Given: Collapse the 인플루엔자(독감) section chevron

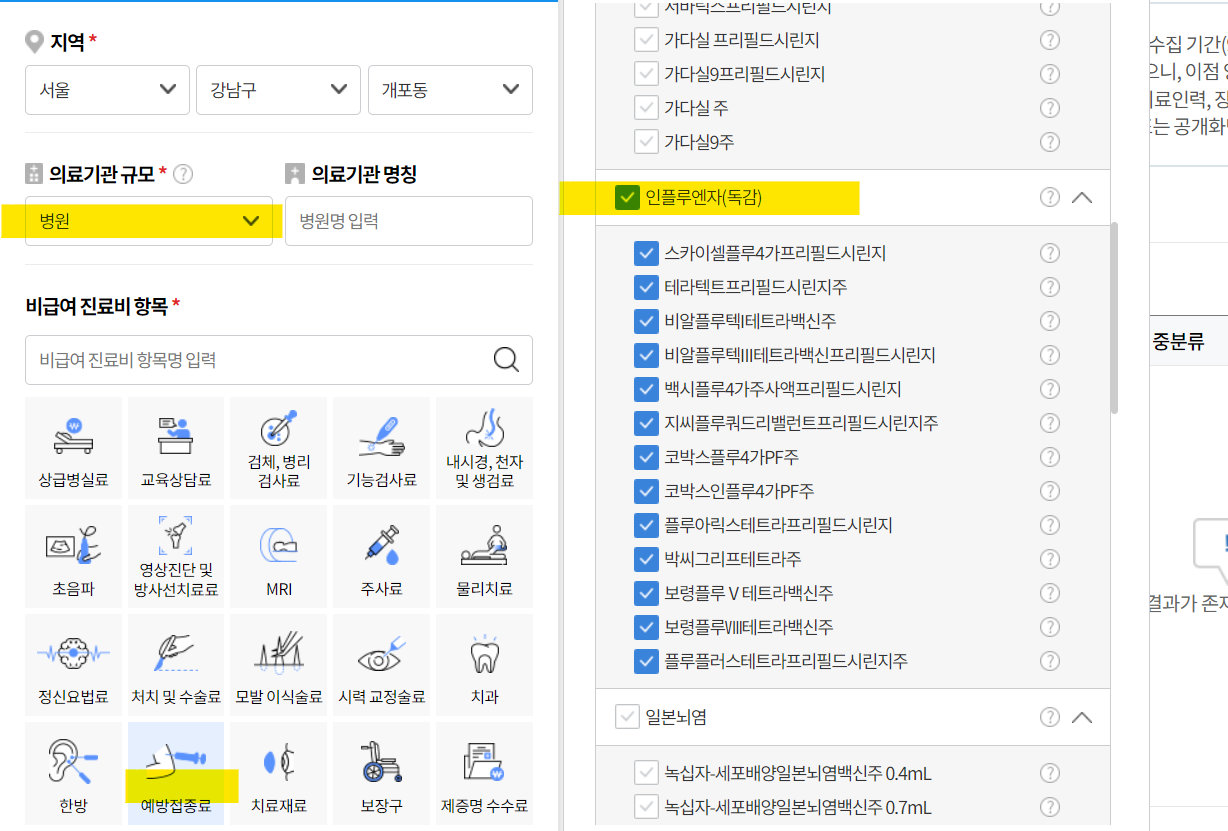Looking at the screenshot, I should click(x=1081, y=197).
